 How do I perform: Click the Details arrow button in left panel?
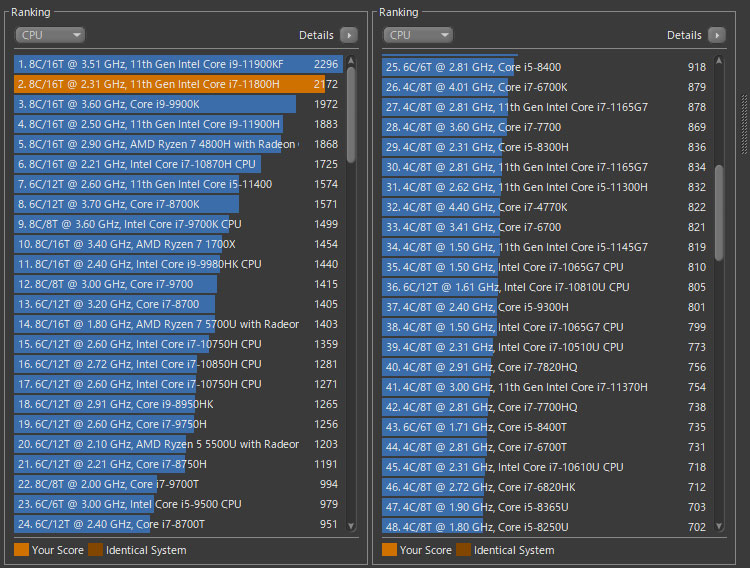tap(349, 35)
